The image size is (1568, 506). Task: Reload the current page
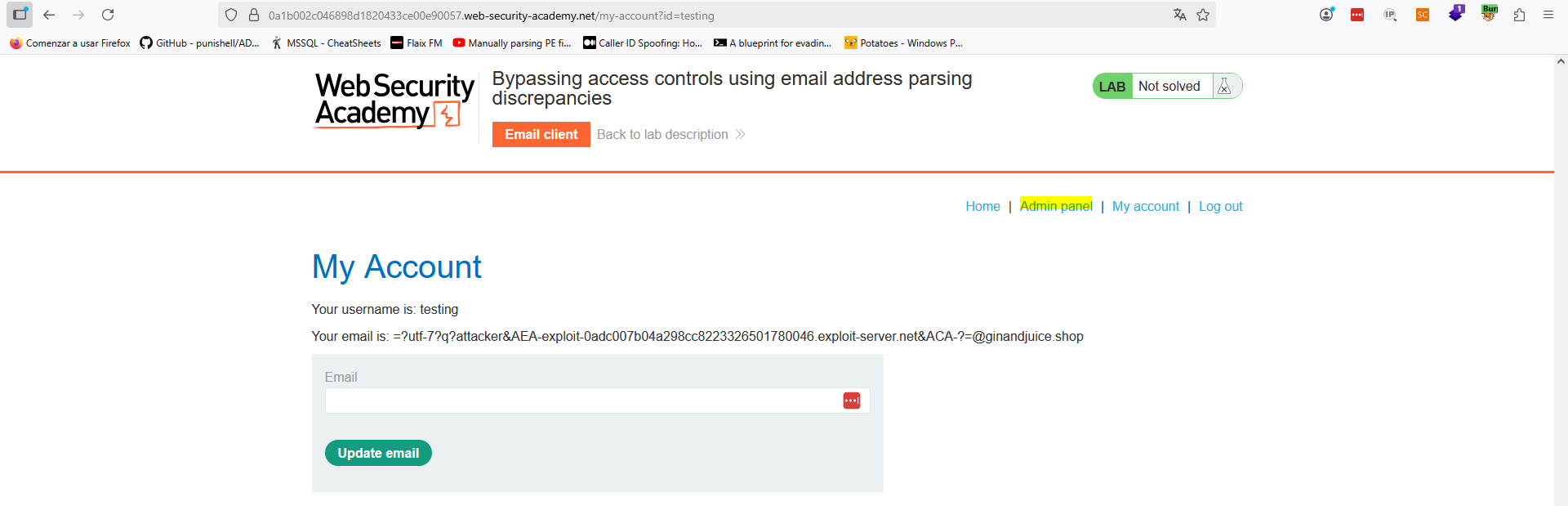point(108,15)
